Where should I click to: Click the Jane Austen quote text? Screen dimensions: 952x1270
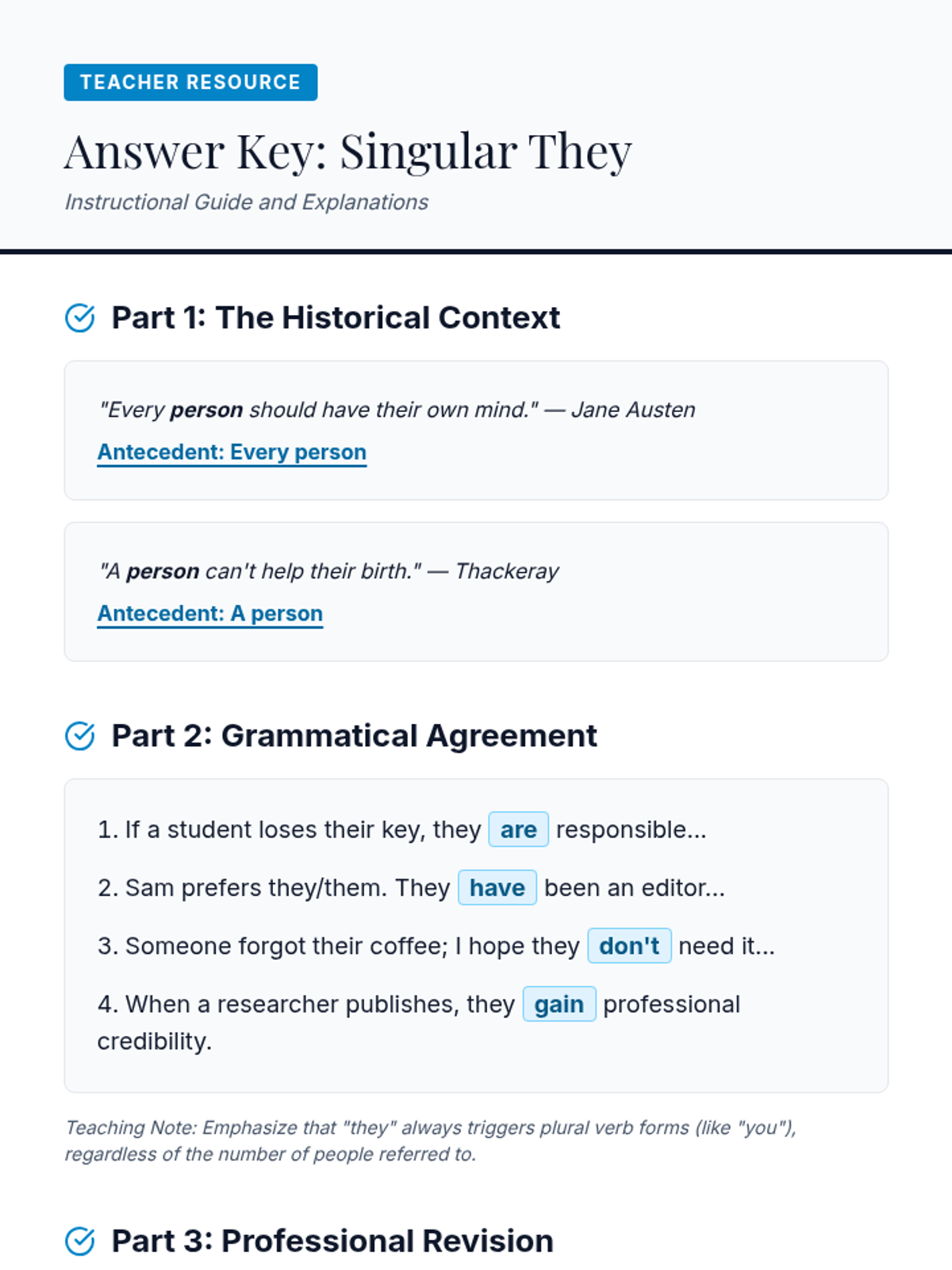[397, 410]
